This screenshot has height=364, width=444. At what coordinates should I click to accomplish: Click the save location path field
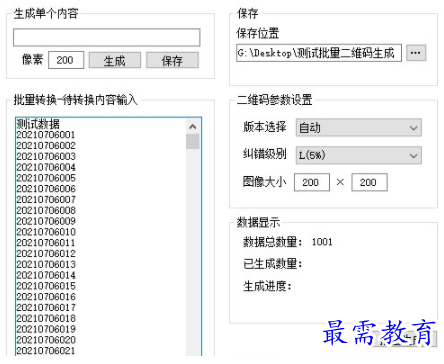(319, 53)
